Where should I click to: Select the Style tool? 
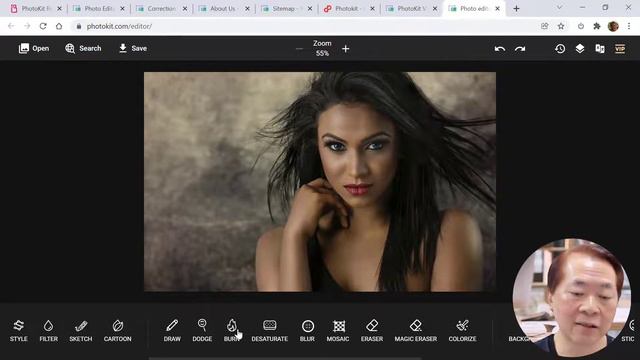point(19,331)
